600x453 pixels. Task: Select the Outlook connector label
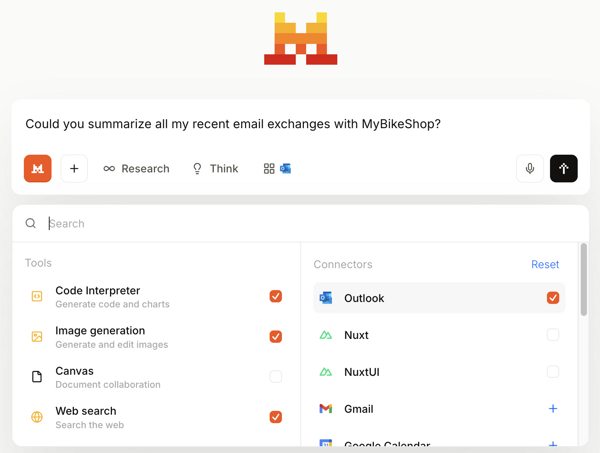[364, 298]
